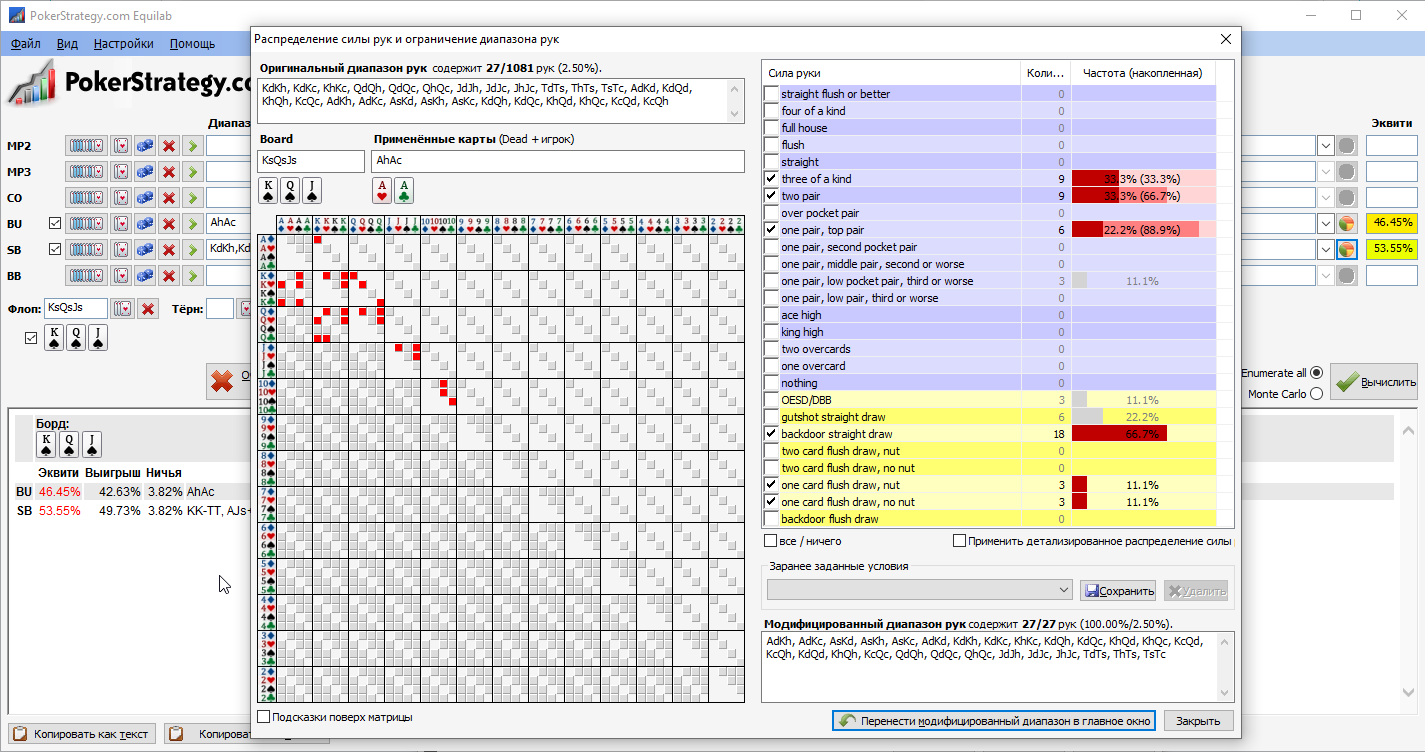Click Jack of spades card under Board in dialog

tap(312, 190)
